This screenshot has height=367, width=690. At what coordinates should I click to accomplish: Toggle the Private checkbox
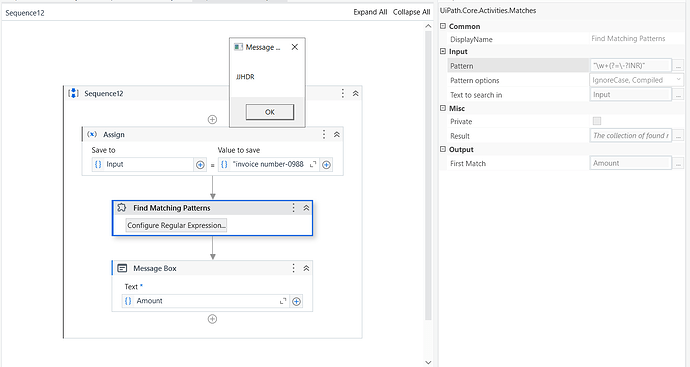point(597,121)
